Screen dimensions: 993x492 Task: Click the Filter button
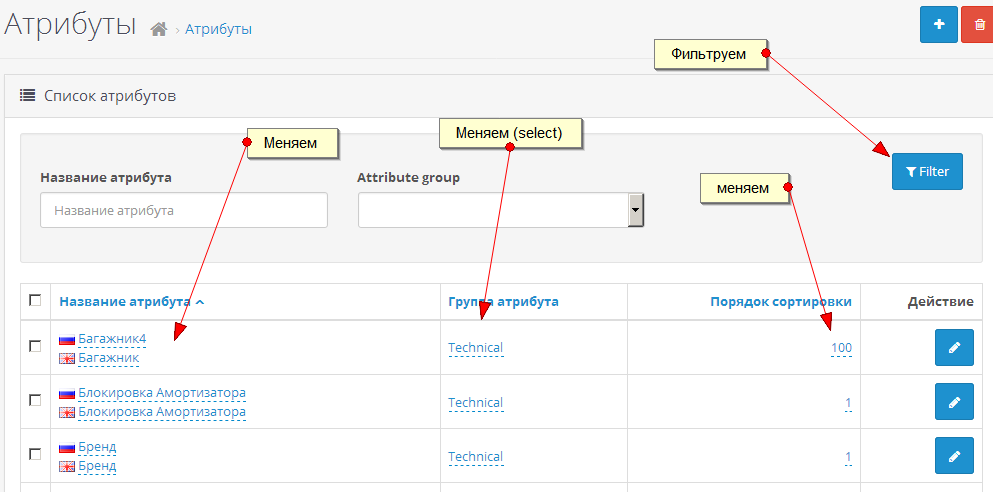pyautogui.click(x=927, y=172)
